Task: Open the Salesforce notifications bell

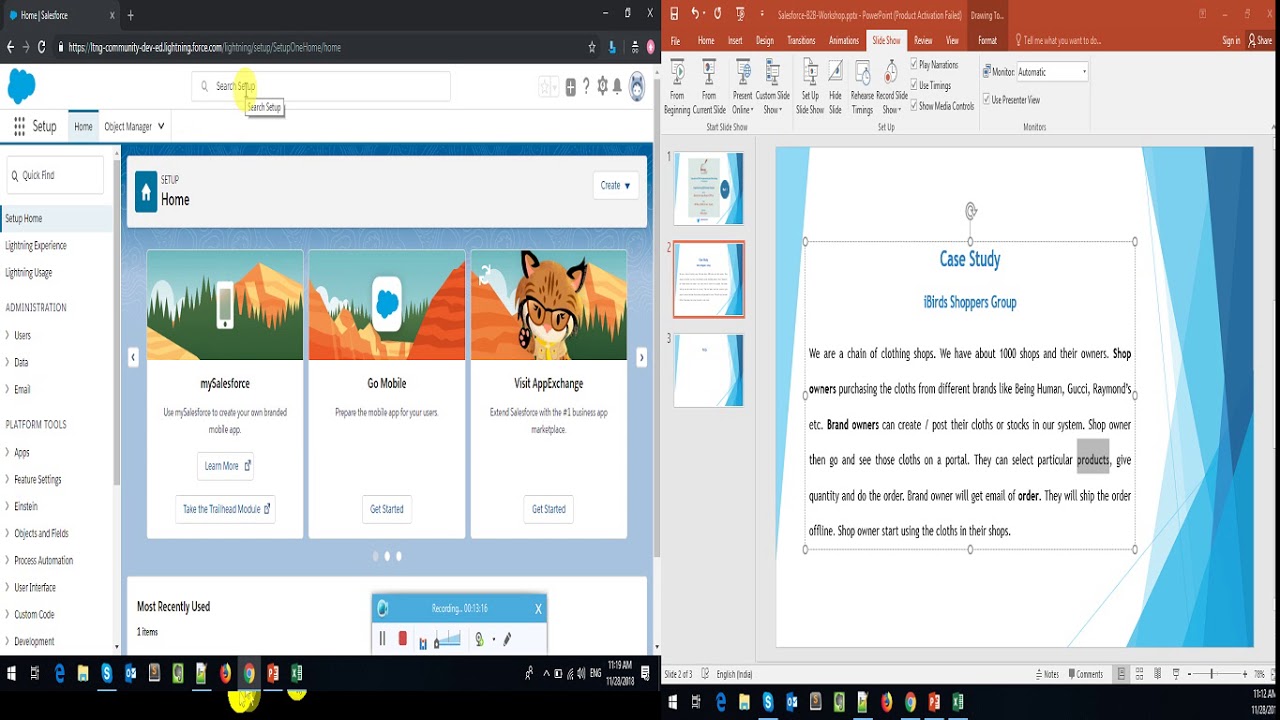Action: [x=617, y=87]
